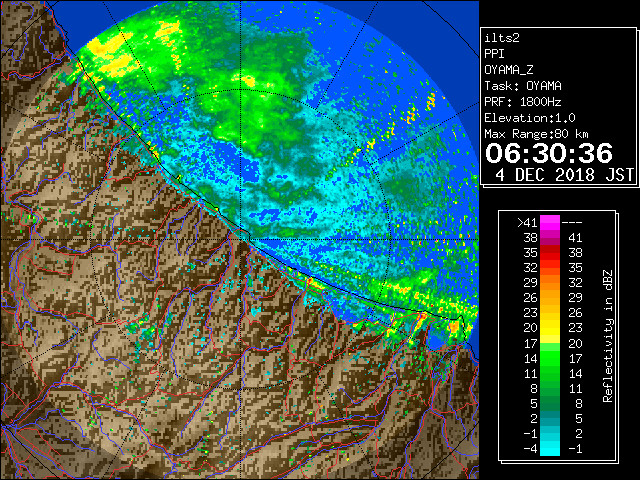The image size is (640, 480).
Task: Pick the bright green 14 dBZ legend color
Action: [x=550, y=358]
